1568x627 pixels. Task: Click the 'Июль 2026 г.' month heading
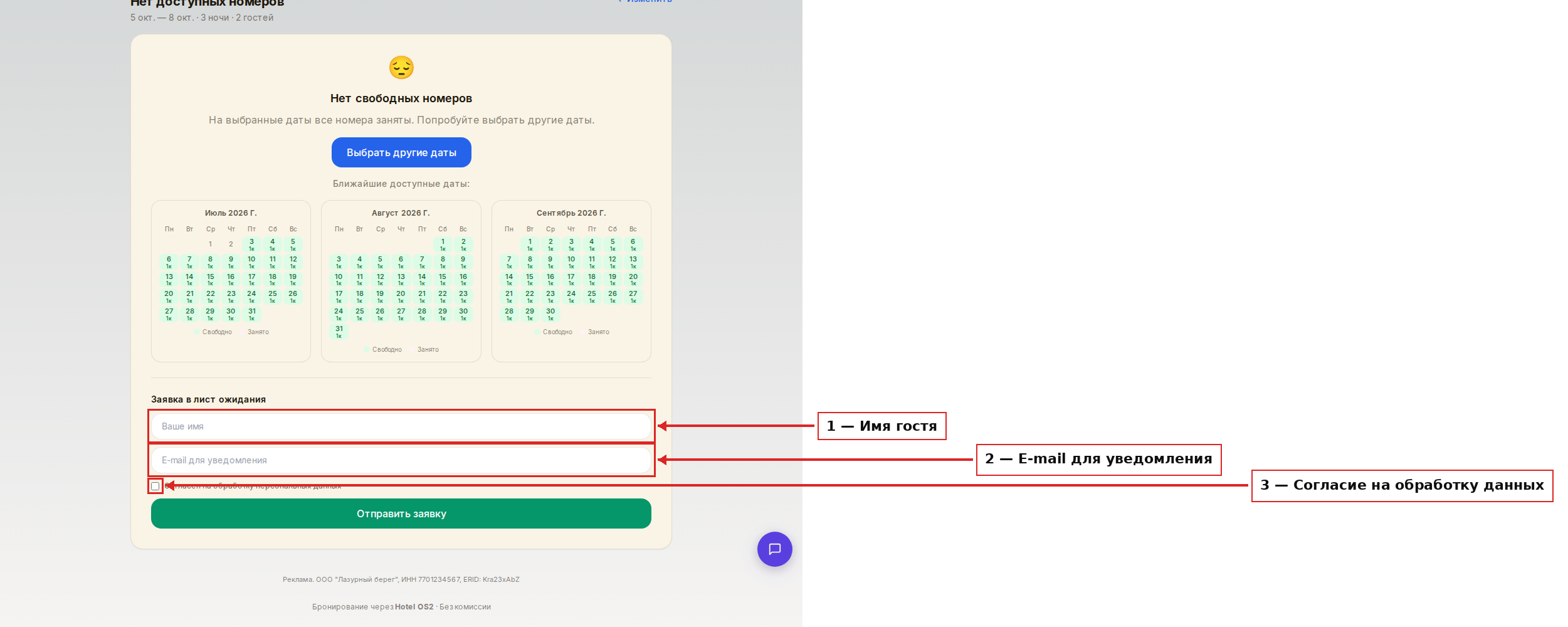click(x=231, y=213)
